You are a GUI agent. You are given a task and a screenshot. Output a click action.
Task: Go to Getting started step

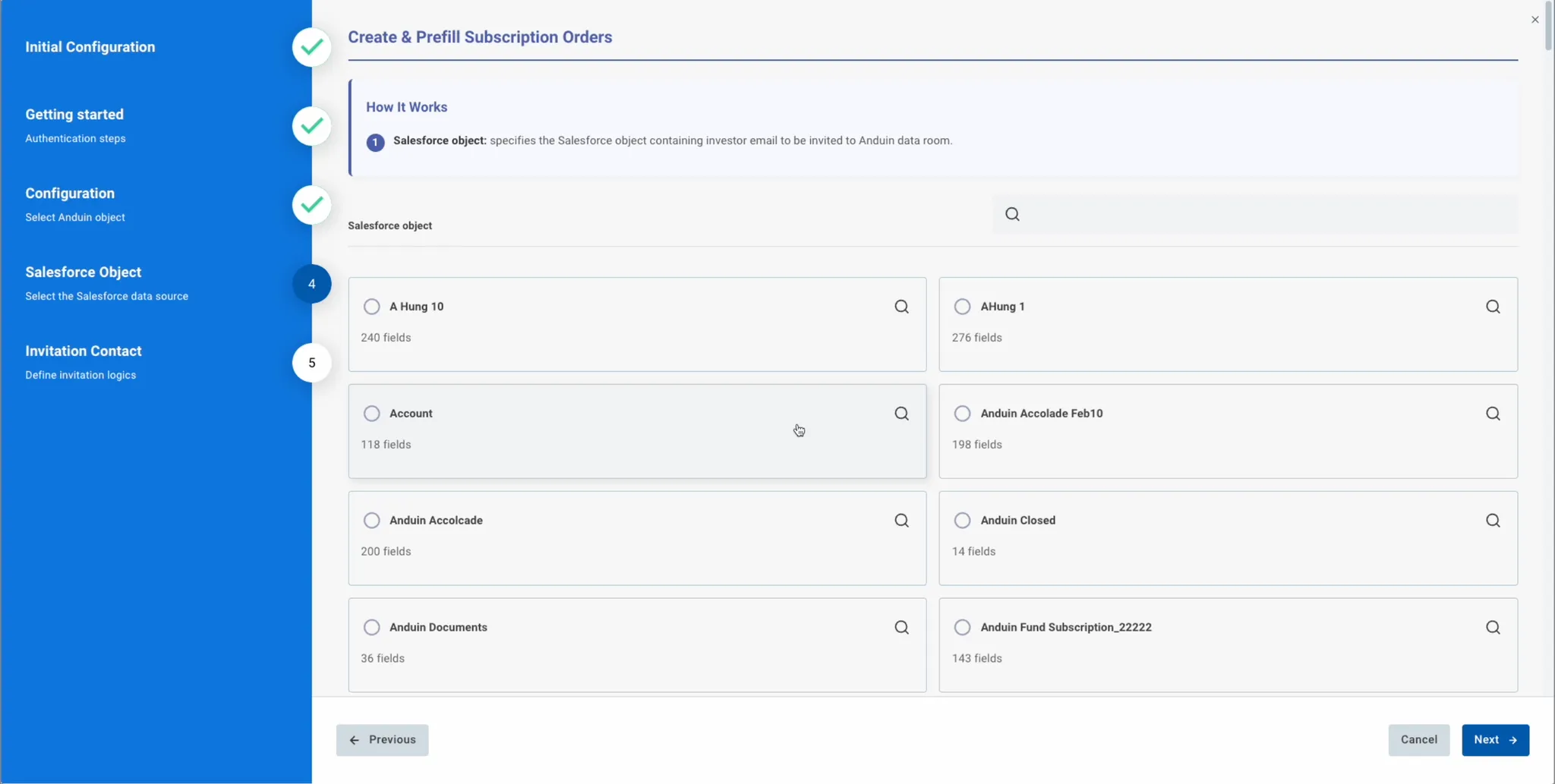[74, 115]
